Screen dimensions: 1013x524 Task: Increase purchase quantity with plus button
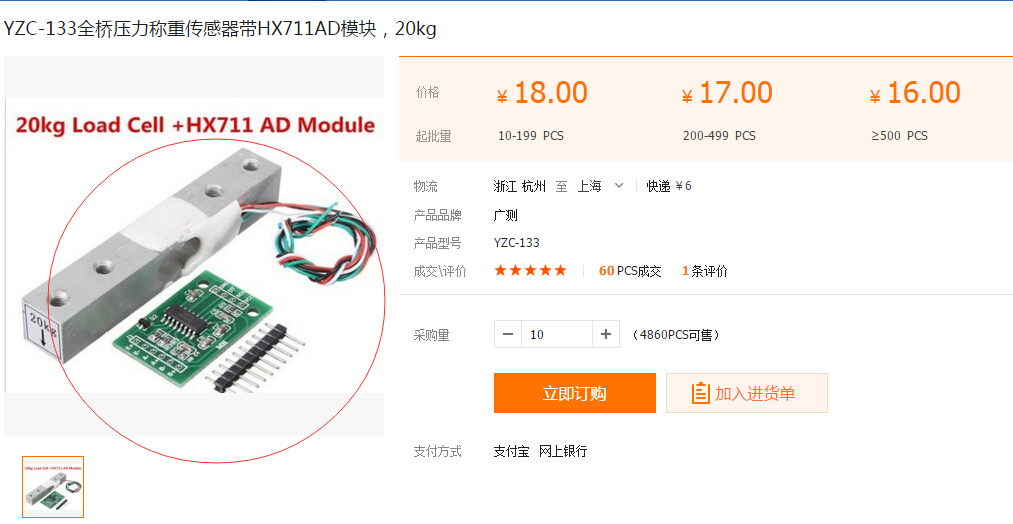pos(606,334)
